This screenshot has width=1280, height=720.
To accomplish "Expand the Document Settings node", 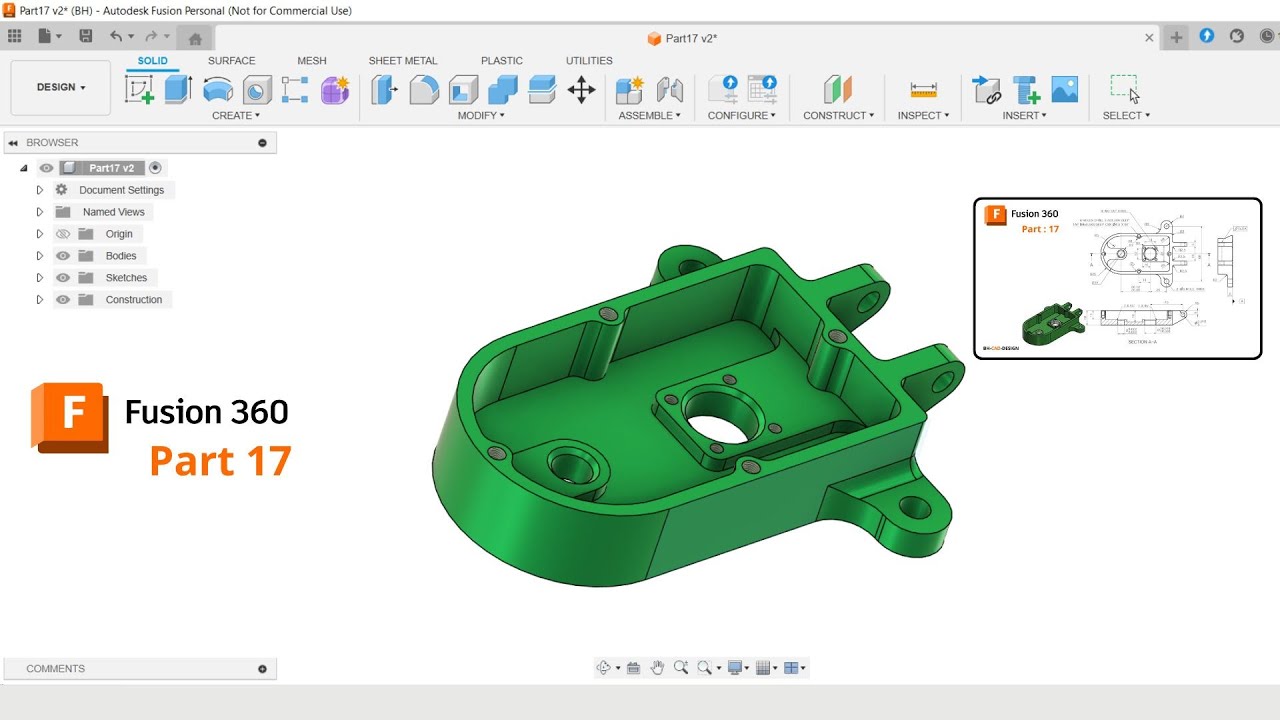I will 40,190.
